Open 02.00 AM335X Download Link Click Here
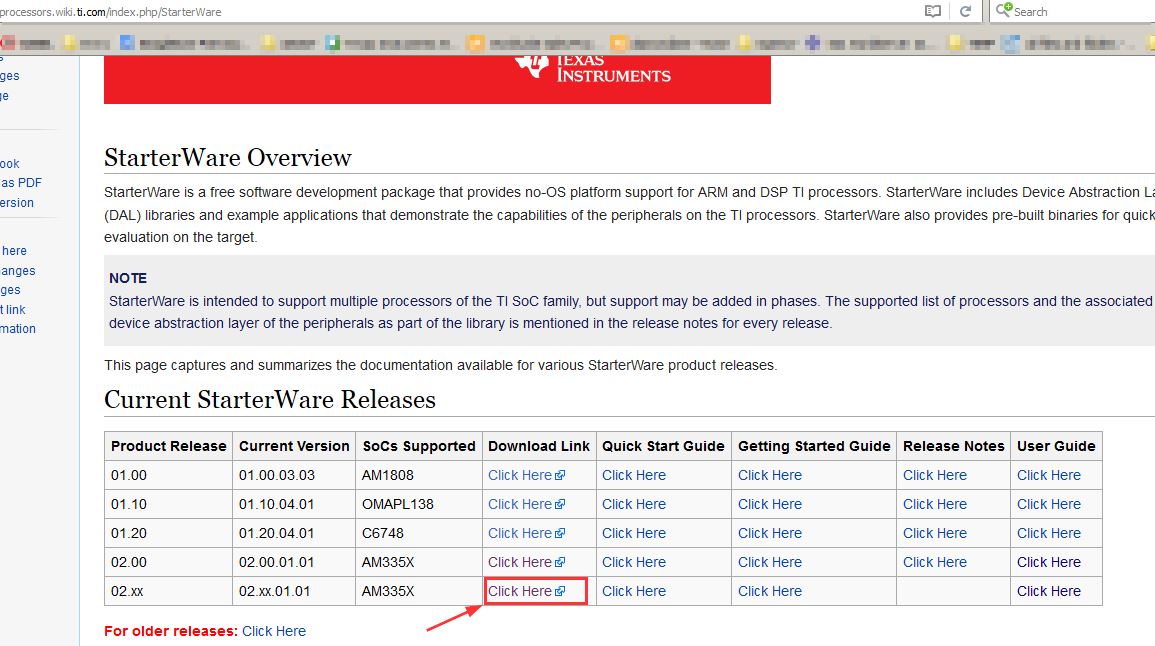This screenshot has height=646, width=1155. 526,562
